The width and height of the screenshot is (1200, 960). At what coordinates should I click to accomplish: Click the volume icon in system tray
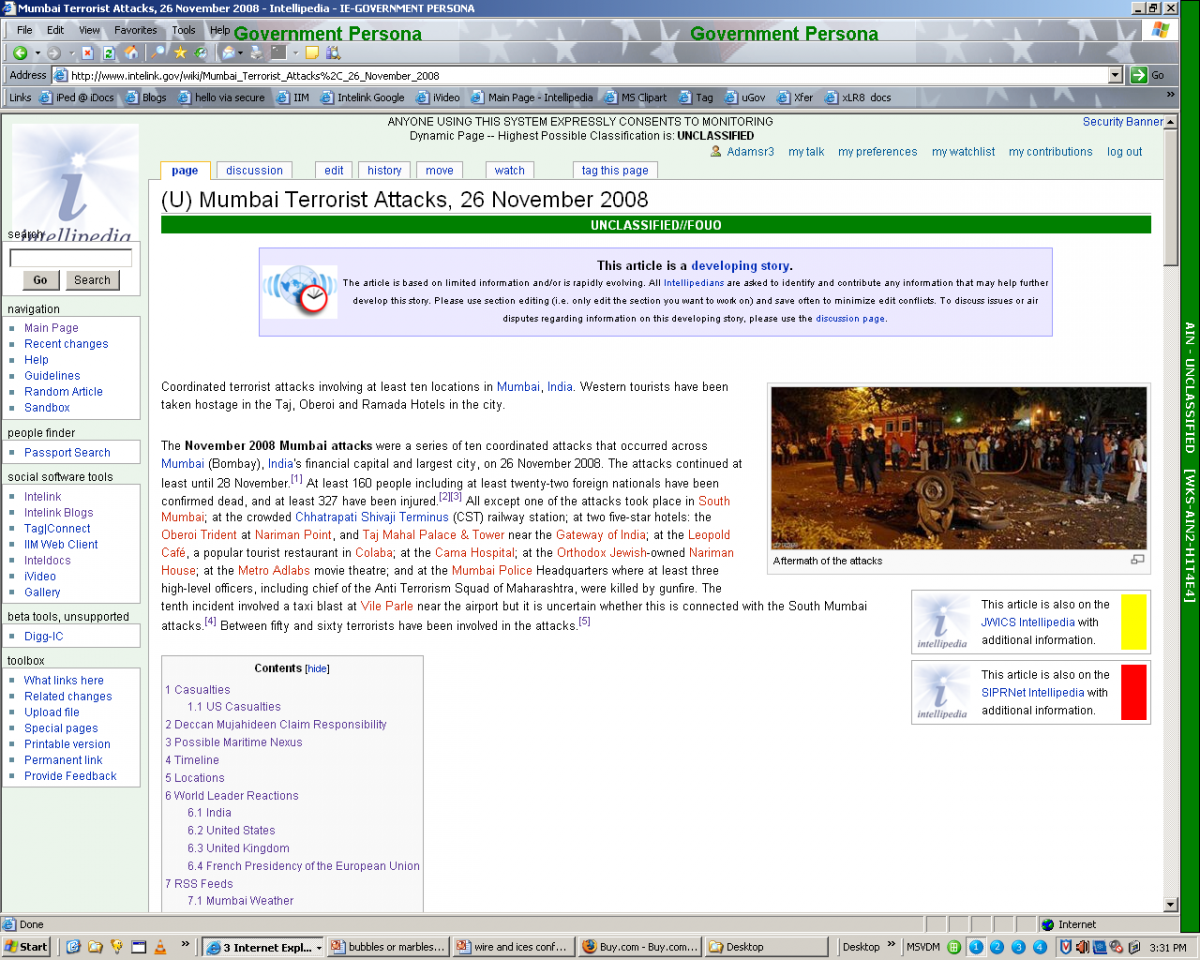(1081, 946)
